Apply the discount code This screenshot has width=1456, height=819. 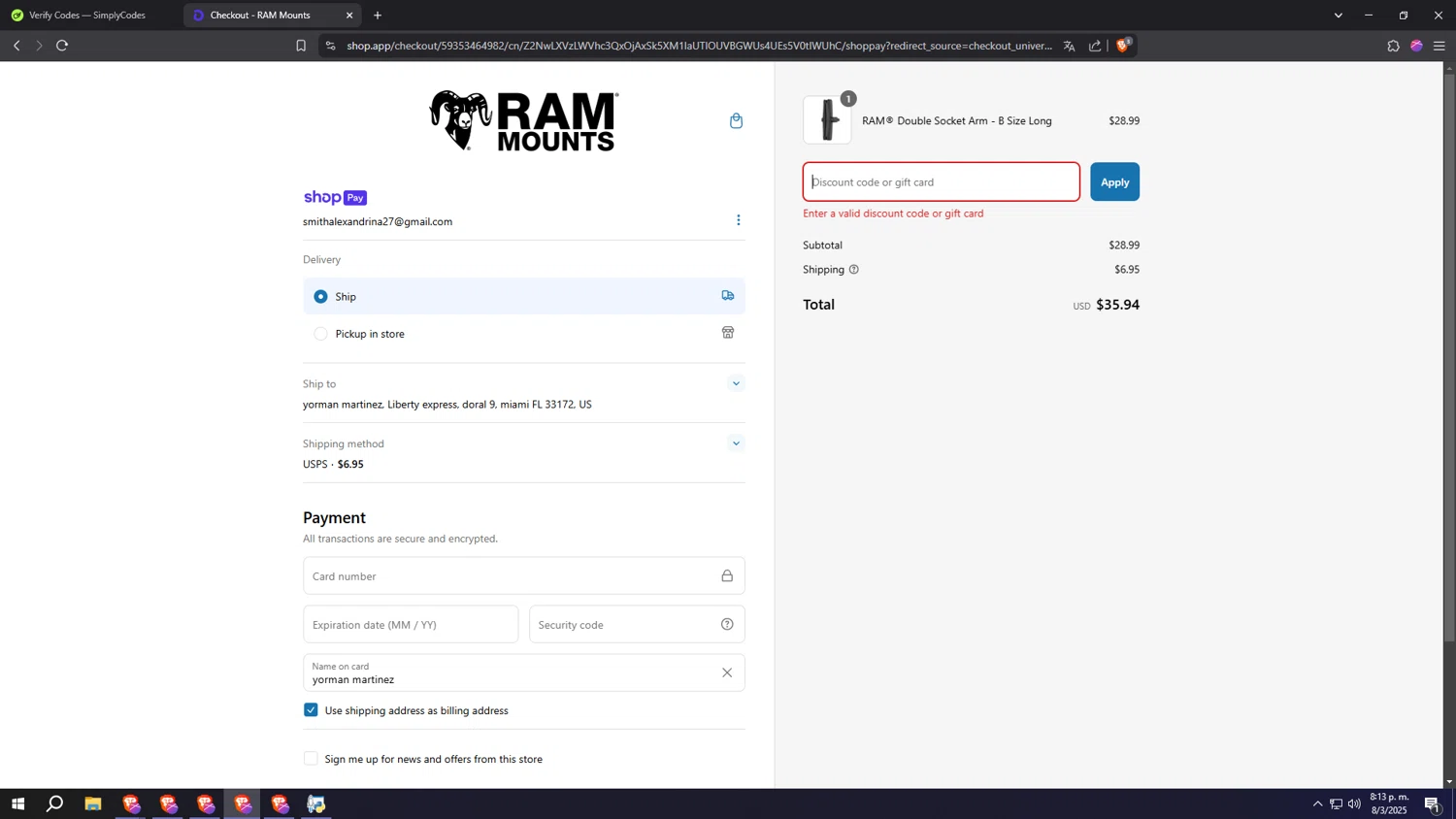coord(1114,182)
